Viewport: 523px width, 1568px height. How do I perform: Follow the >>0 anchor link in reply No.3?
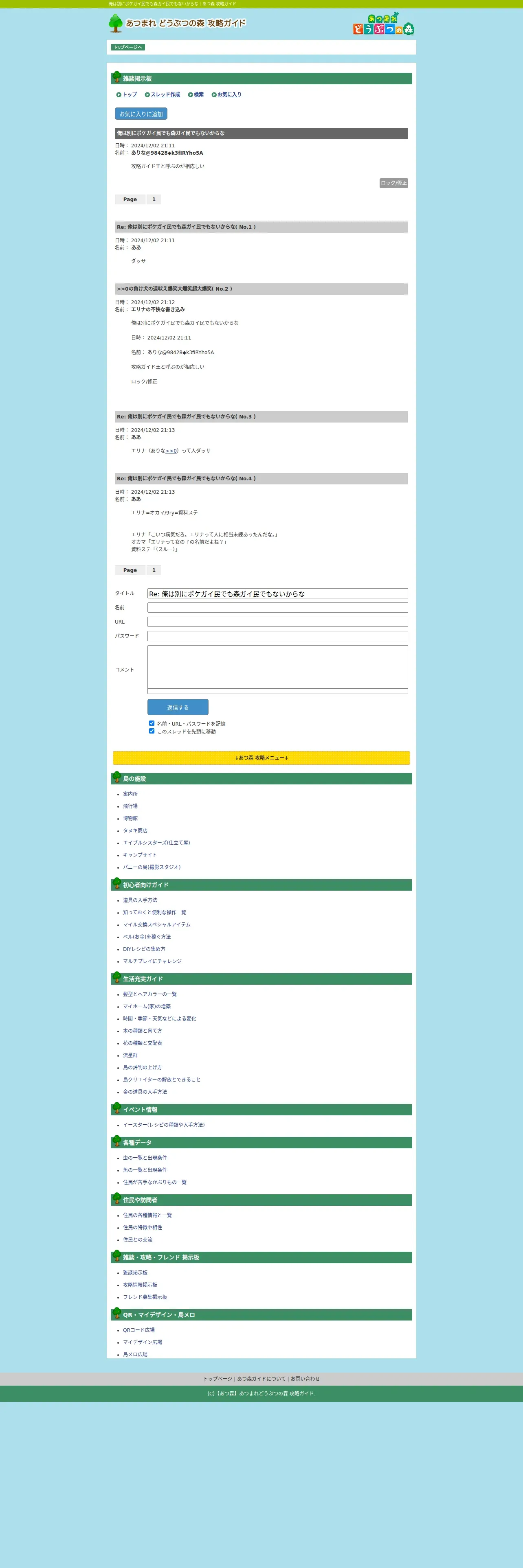(x=171, y=451)
